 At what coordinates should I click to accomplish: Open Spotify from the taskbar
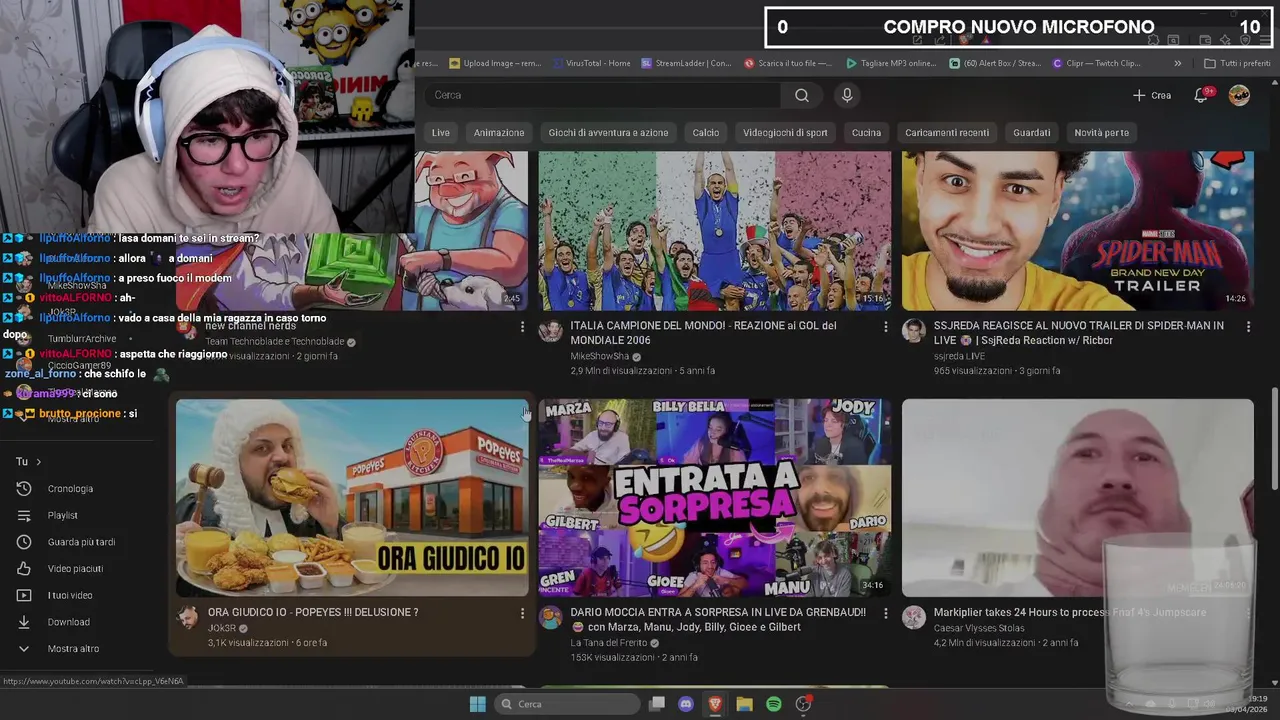pyautogui.click(x=774, y=704)
